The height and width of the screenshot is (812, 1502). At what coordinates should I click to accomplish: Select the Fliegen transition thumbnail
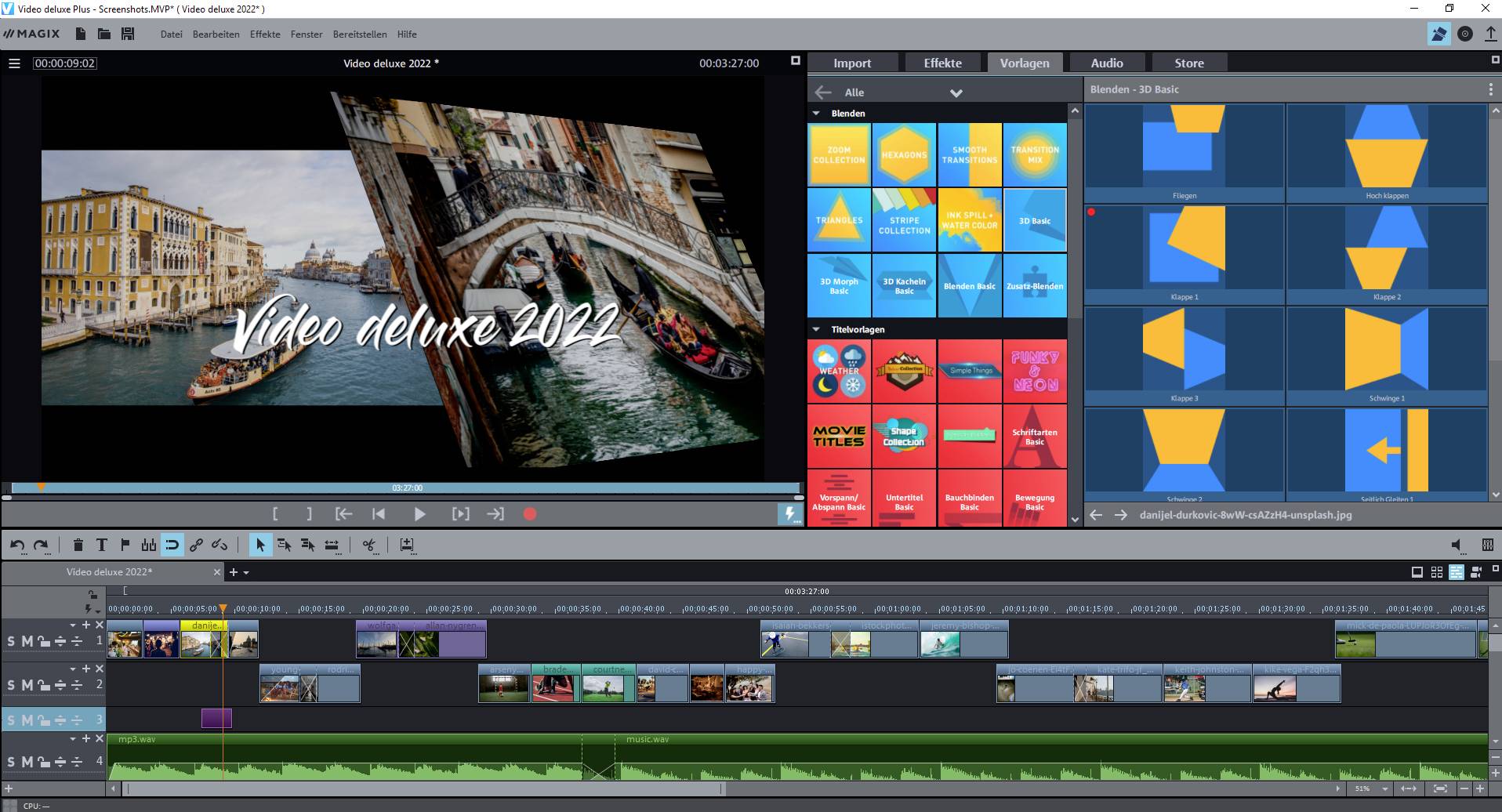pyautogui.click(x=1184, y=154)
